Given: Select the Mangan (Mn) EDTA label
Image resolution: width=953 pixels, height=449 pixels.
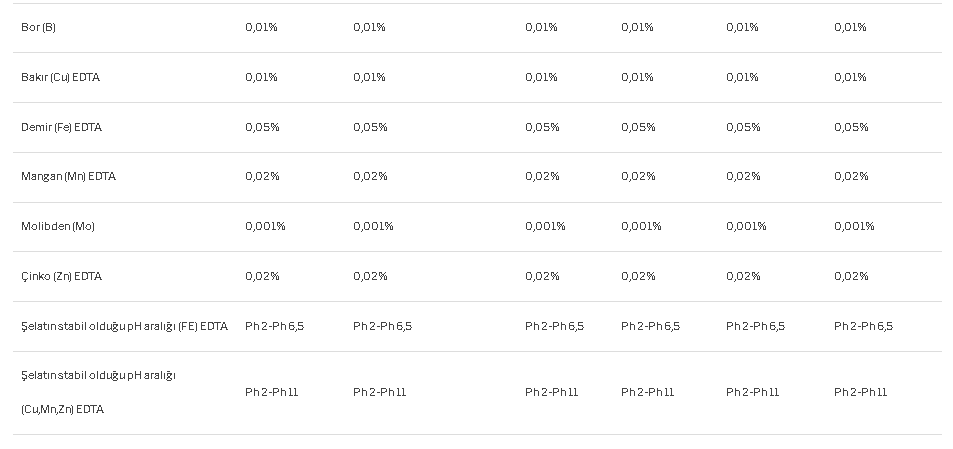Looking at the screenshot, I should (x=68, y=176).
